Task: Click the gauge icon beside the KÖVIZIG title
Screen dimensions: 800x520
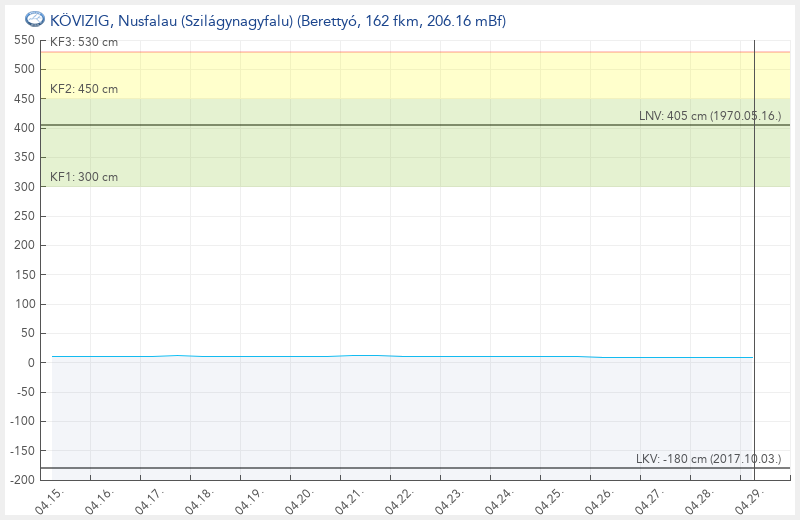Action: 34,18
